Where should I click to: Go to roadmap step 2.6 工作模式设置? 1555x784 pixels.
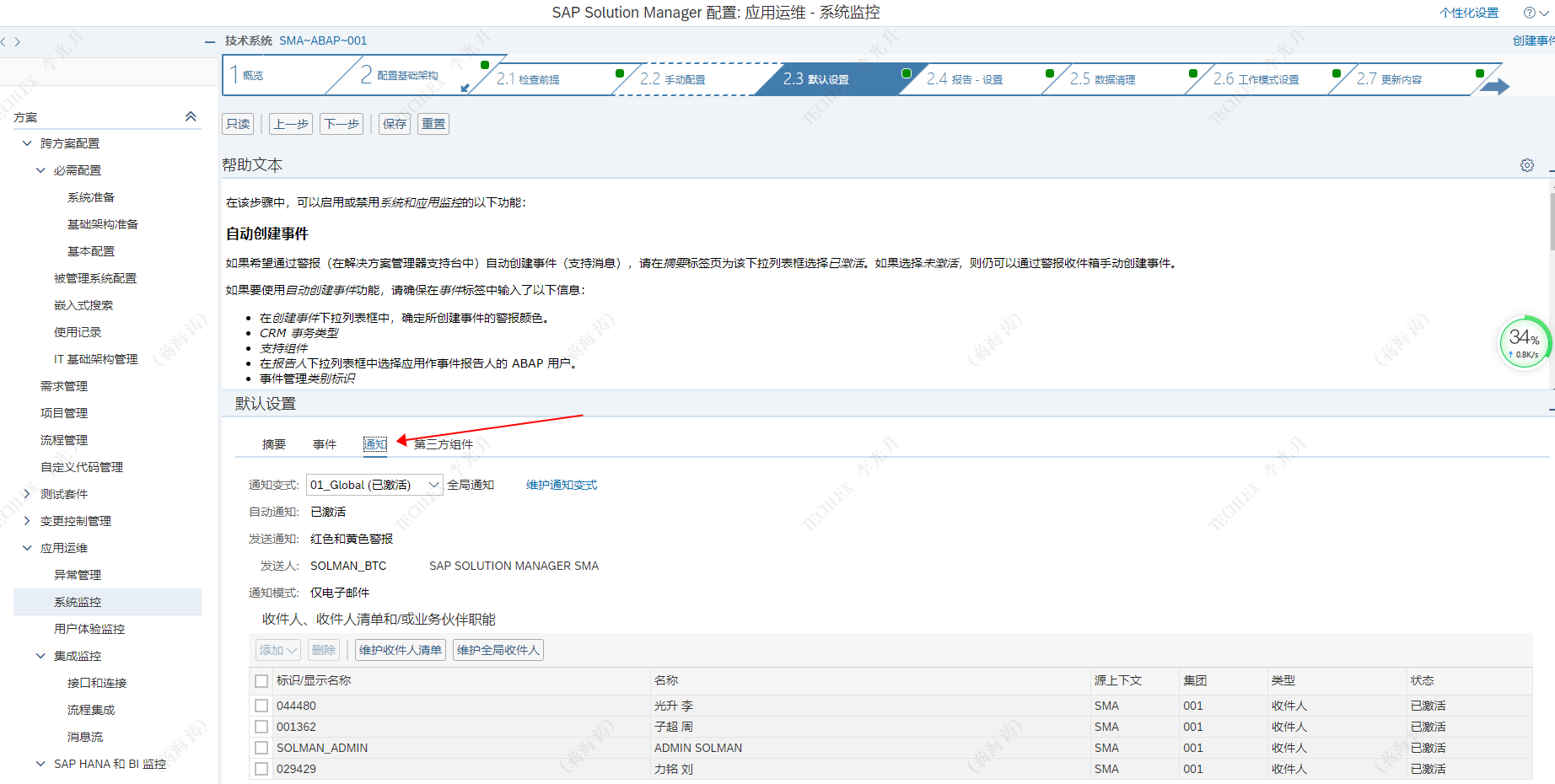[x=1256, y=79]
